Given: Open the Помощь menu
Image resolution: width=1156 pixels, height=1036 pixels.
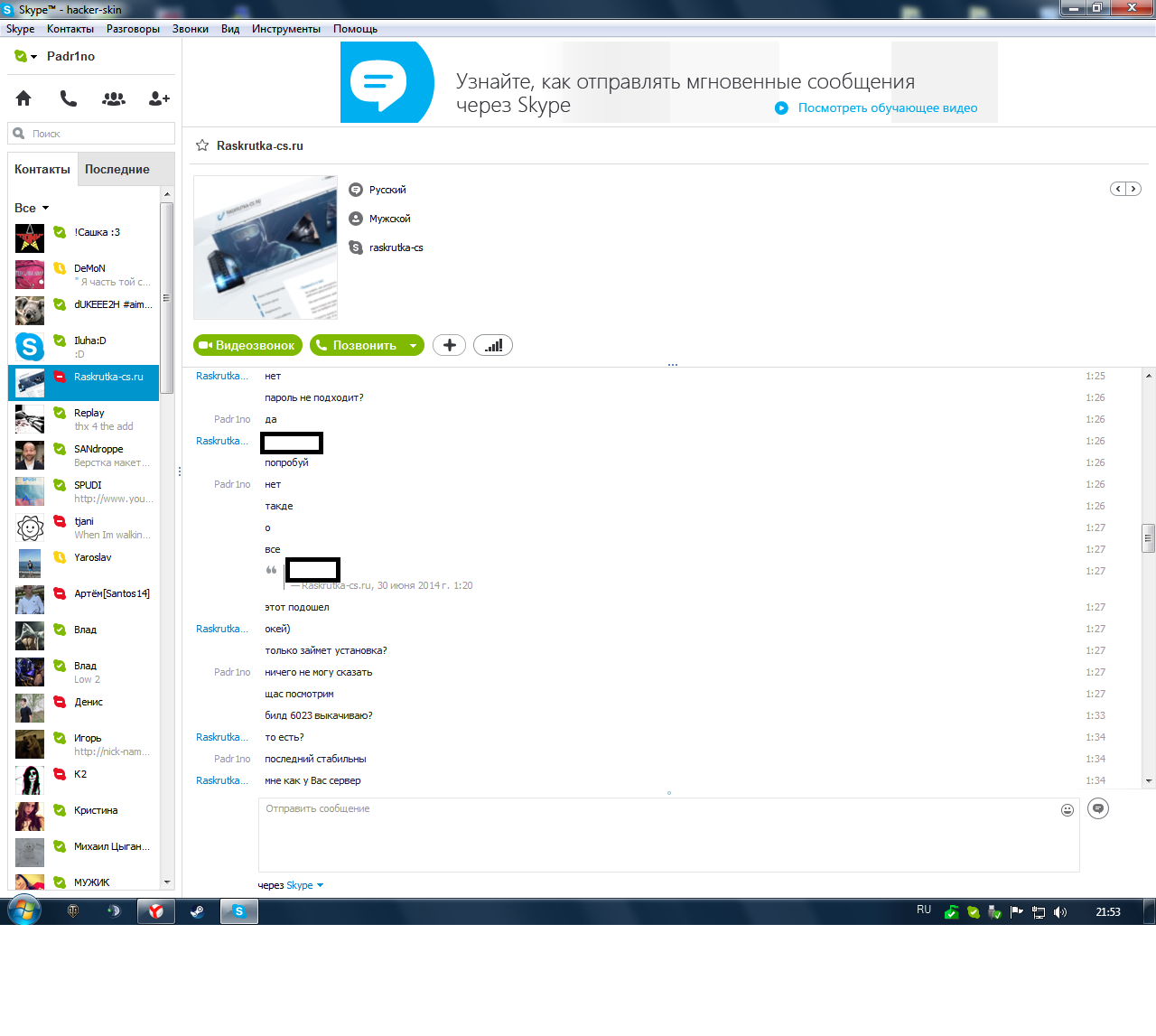Looking at the screenshot, I should coord(355,29).
